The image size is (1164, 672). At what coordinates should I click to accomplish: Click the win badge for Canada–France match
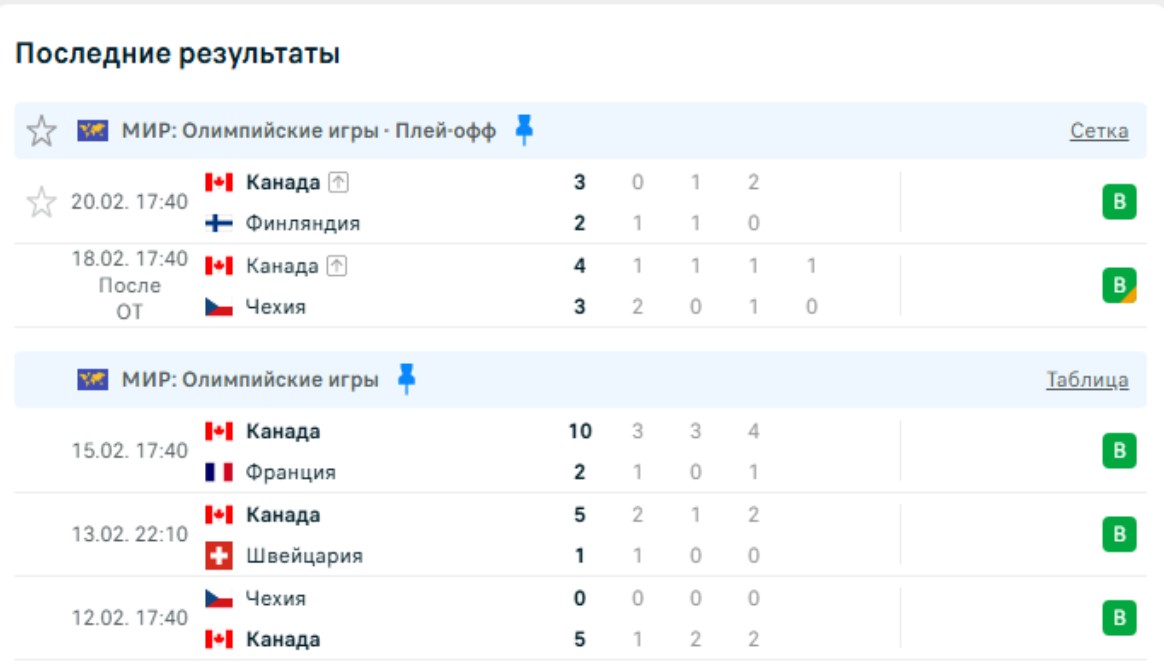coord(1119,452)
